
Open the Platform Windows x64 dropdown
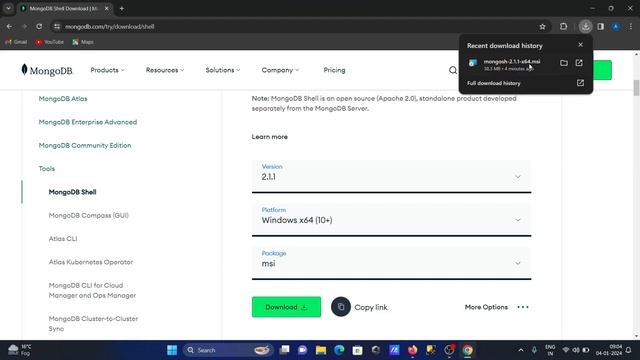pos(391,220)
